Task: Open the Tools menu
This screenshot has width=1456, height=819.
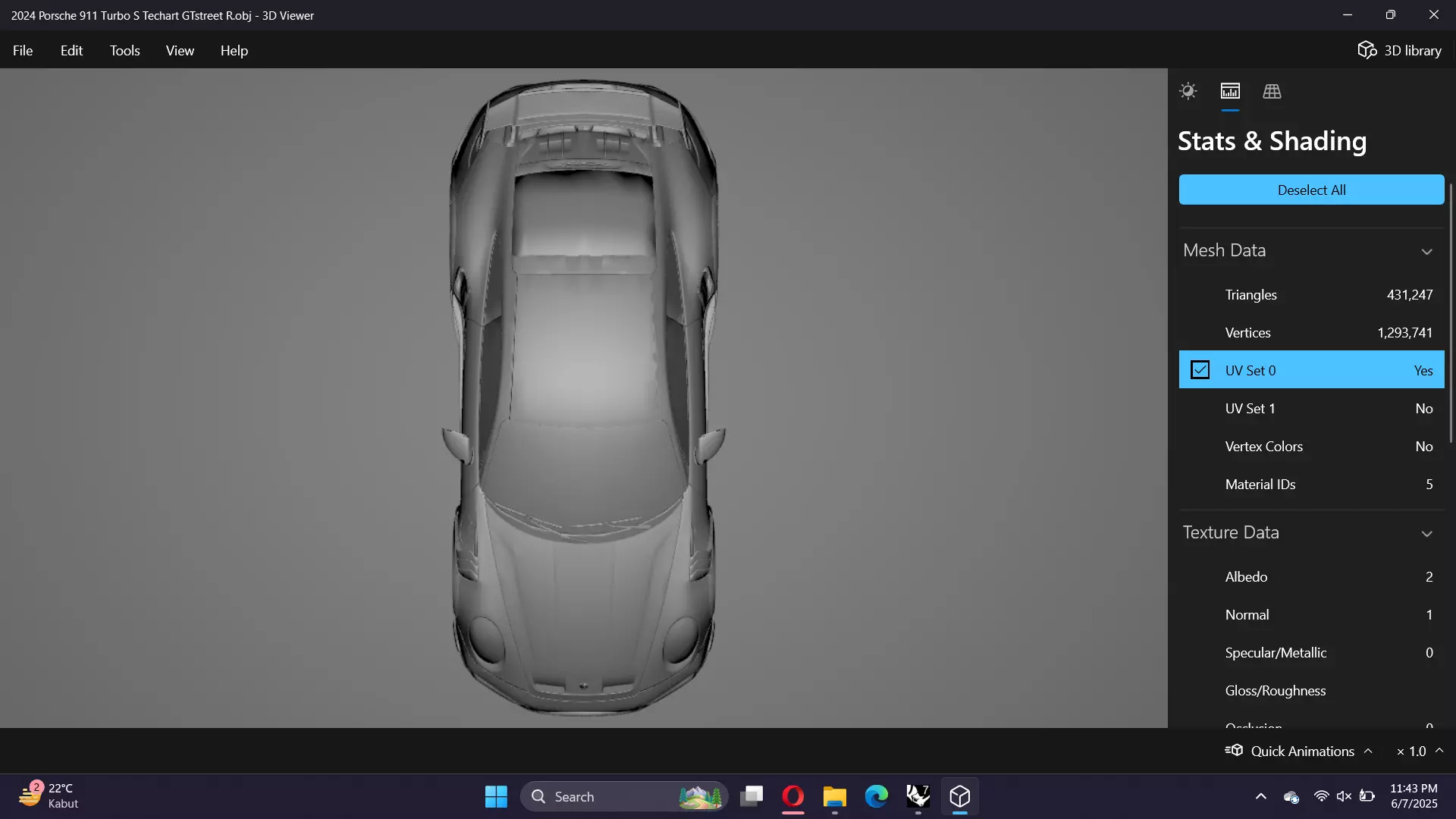Action: click(x=124, y=50)
